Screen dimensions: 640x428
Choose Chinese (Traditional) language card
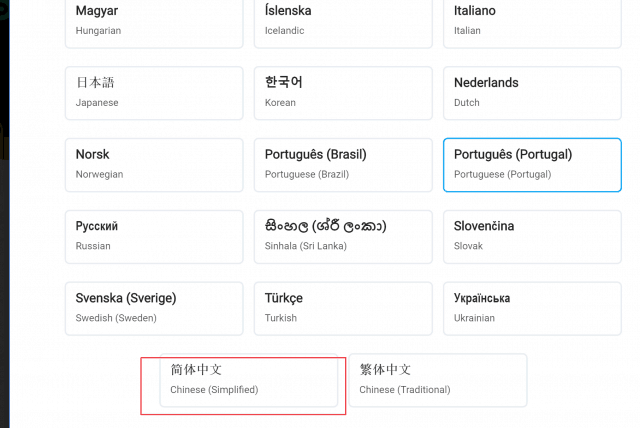pyautogui.click(x=437, y=380)
